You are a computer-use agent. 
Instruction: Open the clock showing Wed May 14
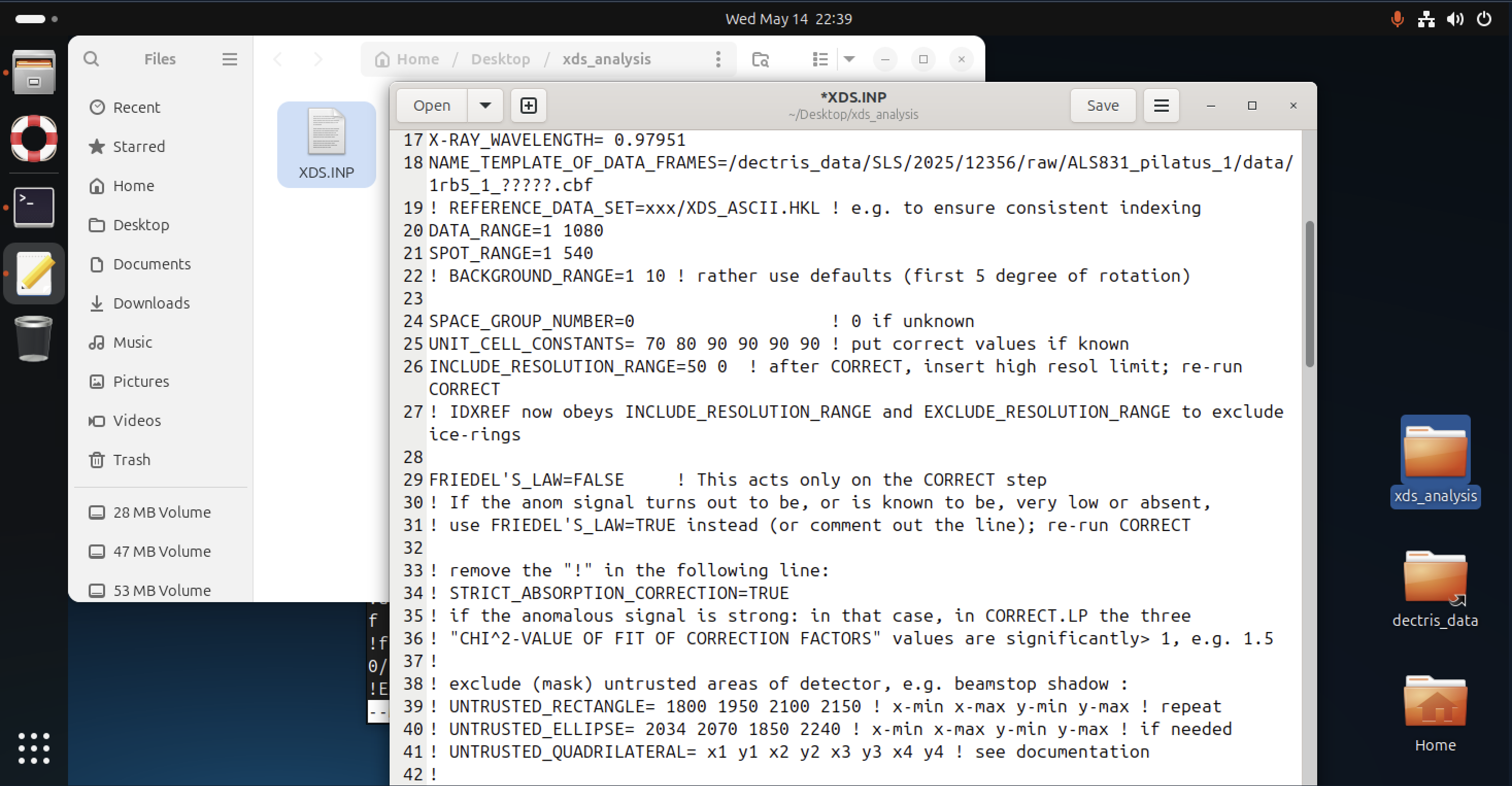pyautogui.click(x=788, y=19)
